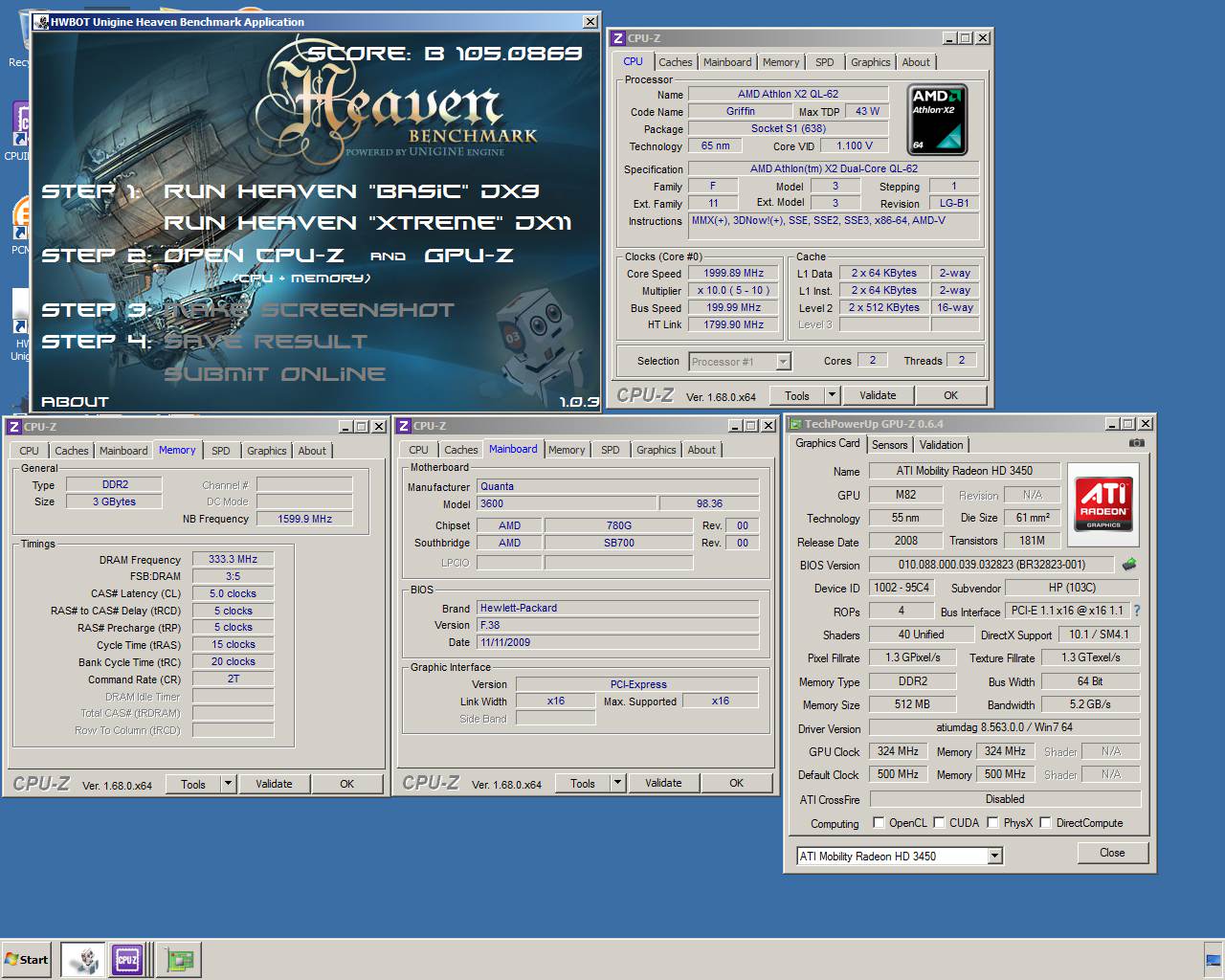This screenshot has height=980, width=1225.
Task: Click the GPU-Z Name field value
Action: 964,471
